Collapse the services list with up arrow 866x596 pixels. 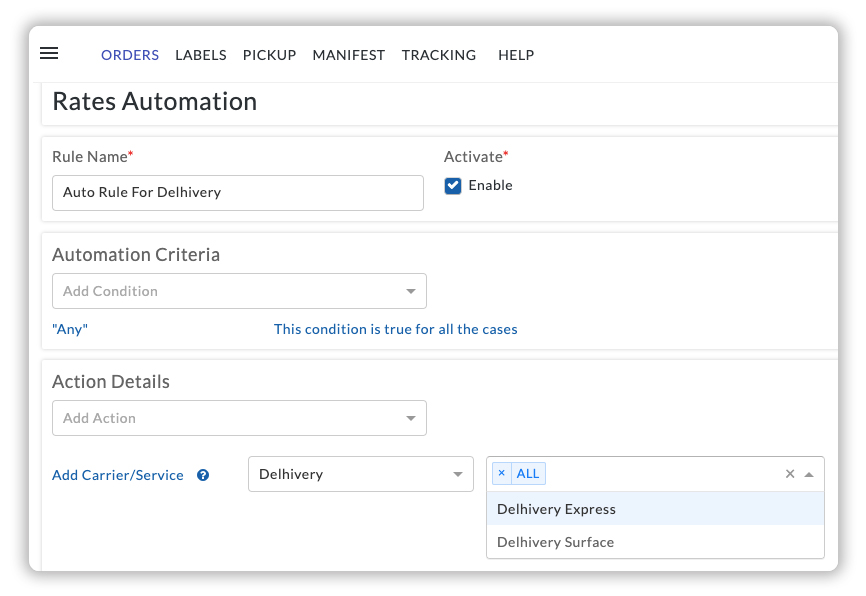pyautogui.click(x=809, y=474)
